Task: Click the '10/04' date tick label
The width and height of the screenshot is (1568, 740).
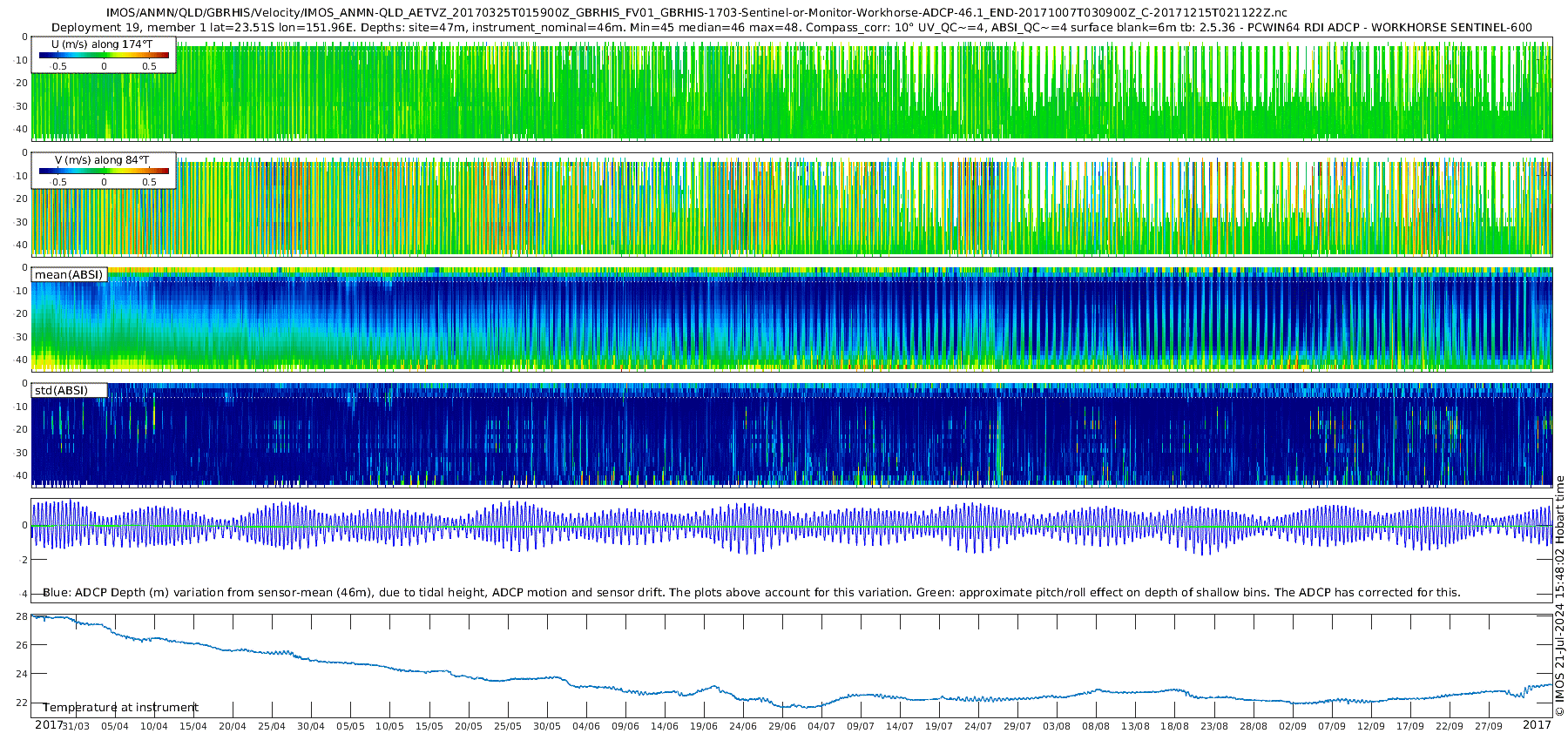Action: 154,726
